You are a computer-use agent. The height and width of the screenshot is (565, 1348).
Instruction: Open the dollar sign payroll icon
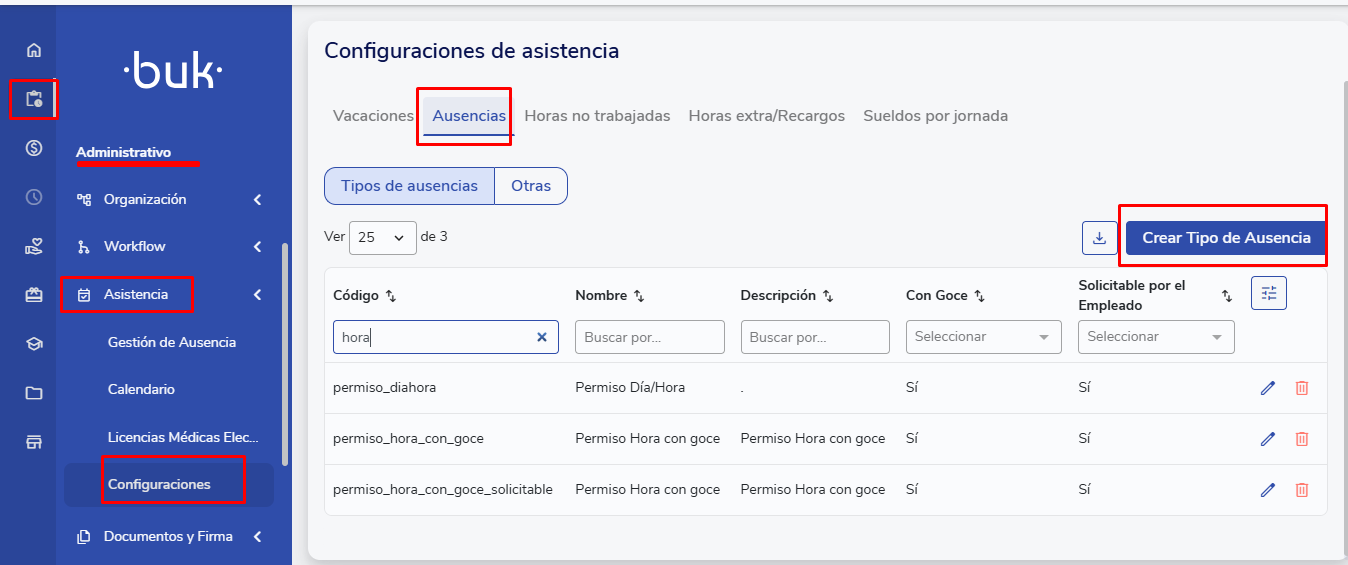pyautogui.click(x=34, y=148)
